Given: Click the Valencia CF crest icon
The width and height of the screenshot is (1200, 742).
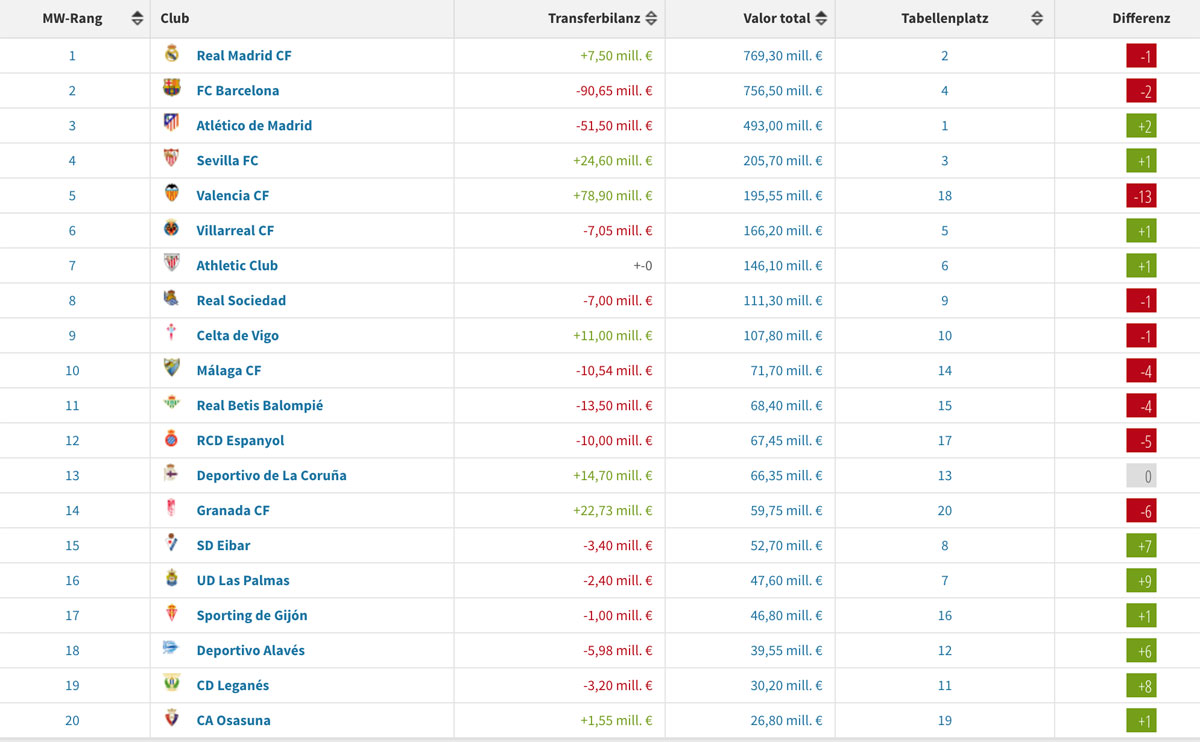Looking at the screenshot, I should point(172,194).
